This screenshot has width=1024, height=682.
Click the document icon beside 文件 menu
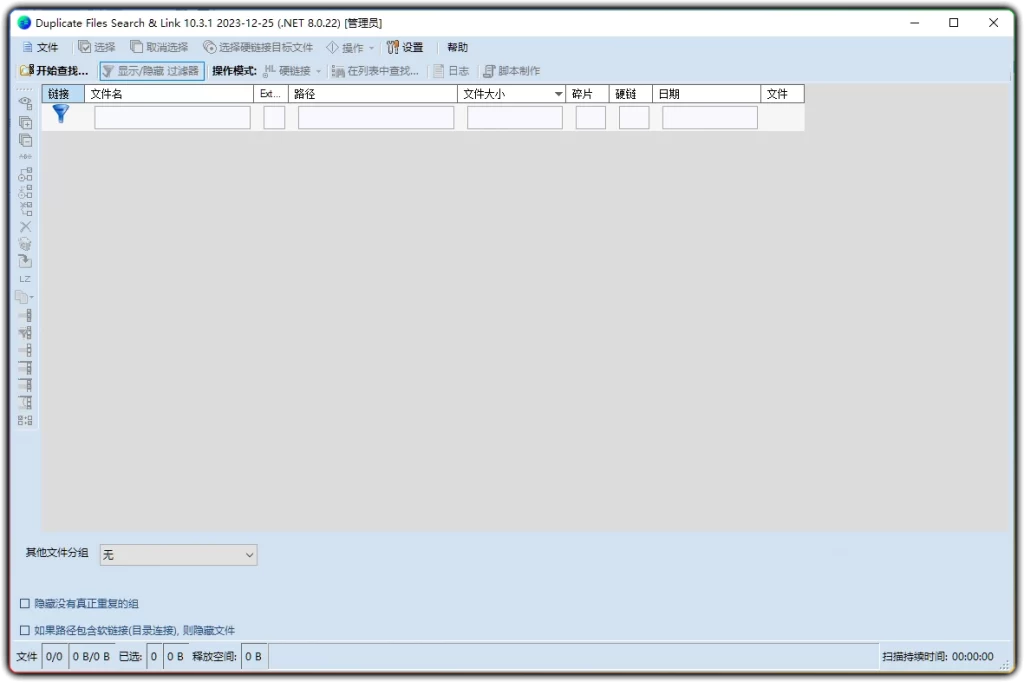point(27,47)
